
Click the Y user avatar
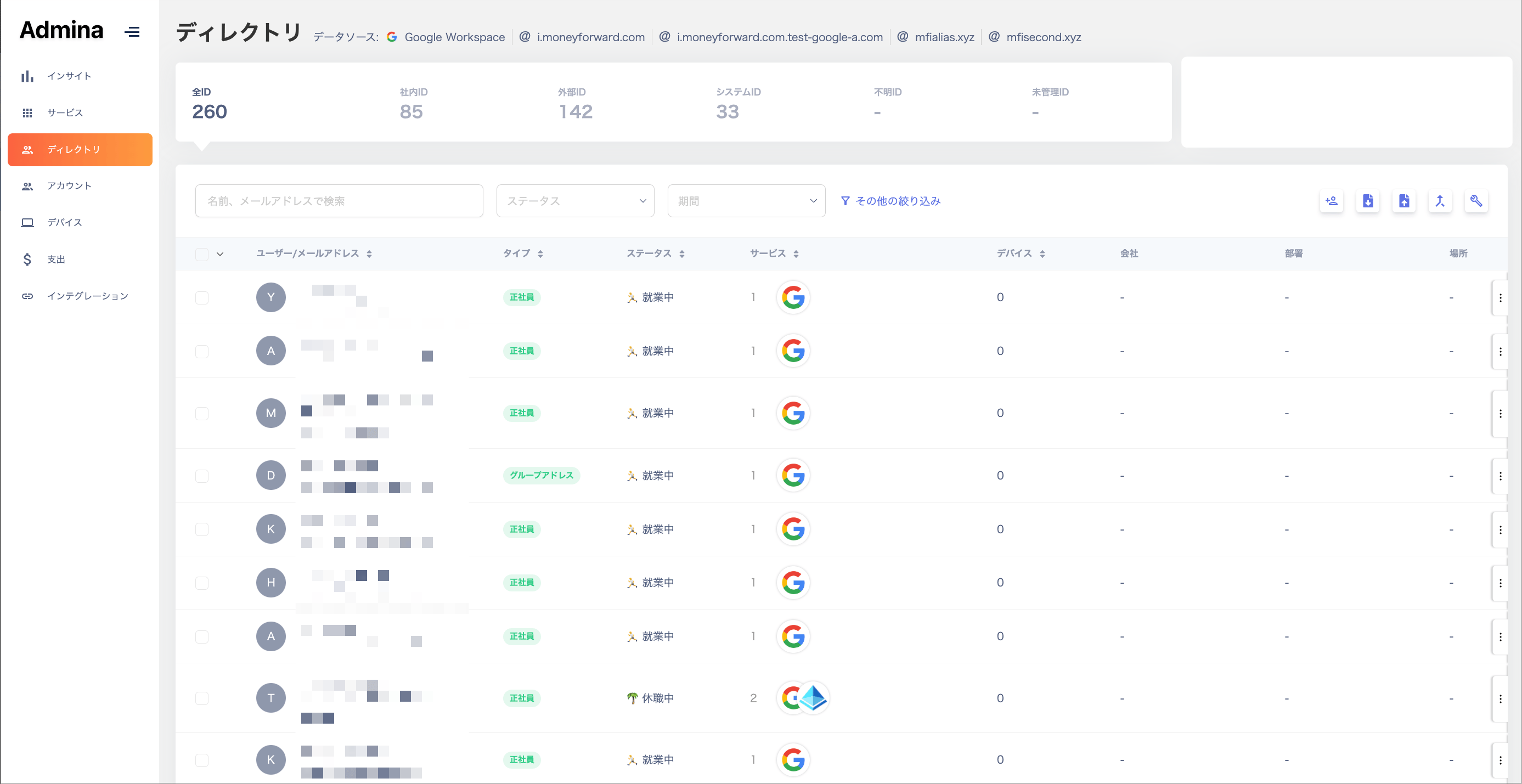(x=270, y=297)
